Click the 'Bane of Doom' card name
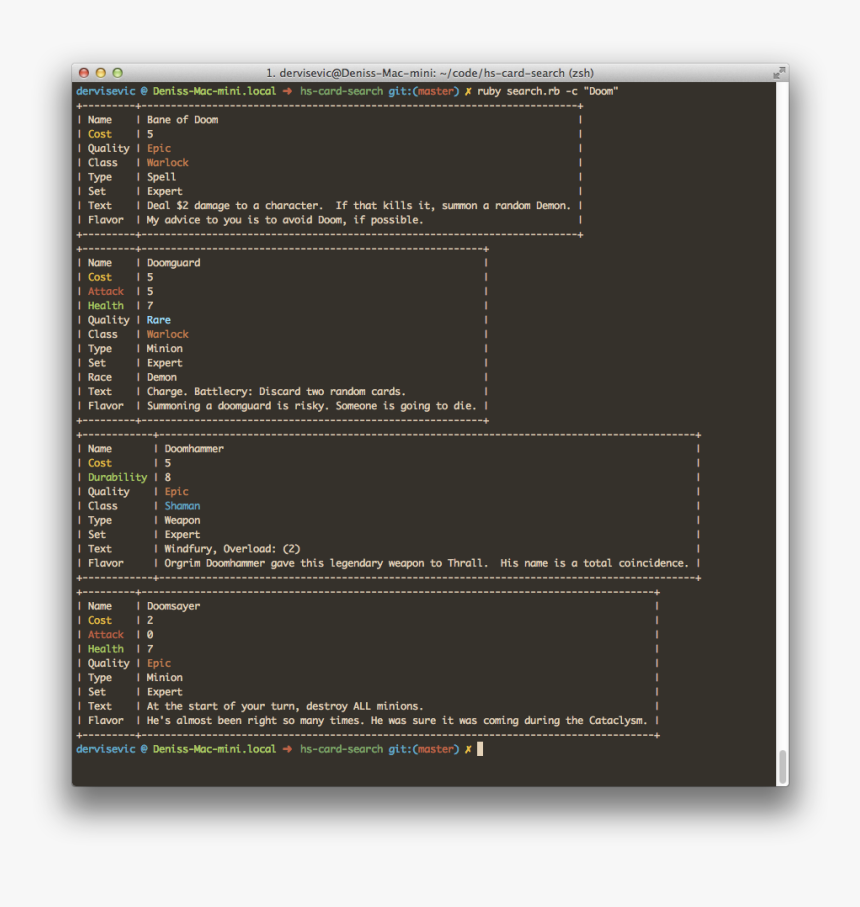This screenshot has height=907, width=860. tap(182, 120)
